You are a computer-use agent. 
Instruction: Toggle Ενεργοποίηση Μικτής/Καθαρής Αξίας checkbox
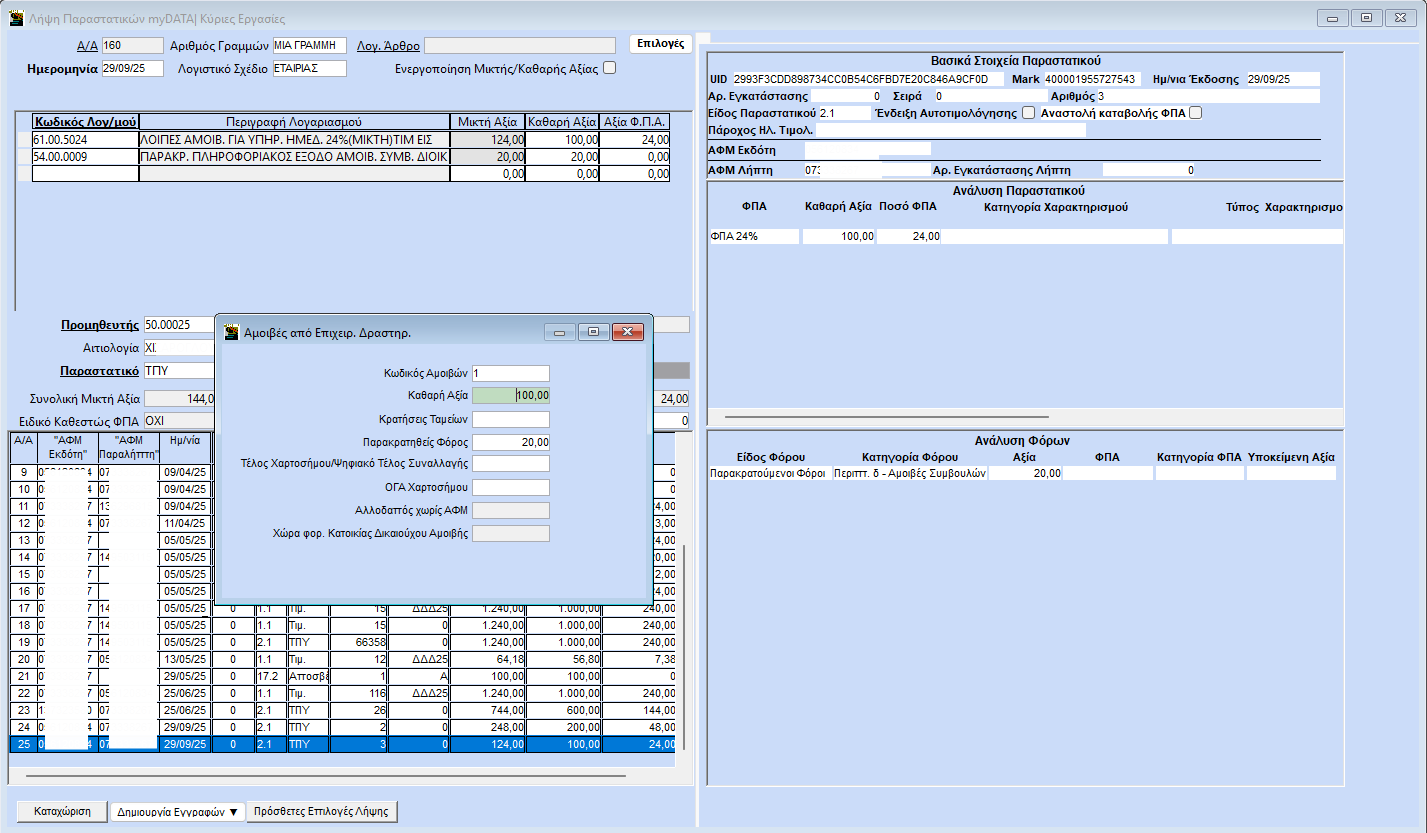click(609, 69)
